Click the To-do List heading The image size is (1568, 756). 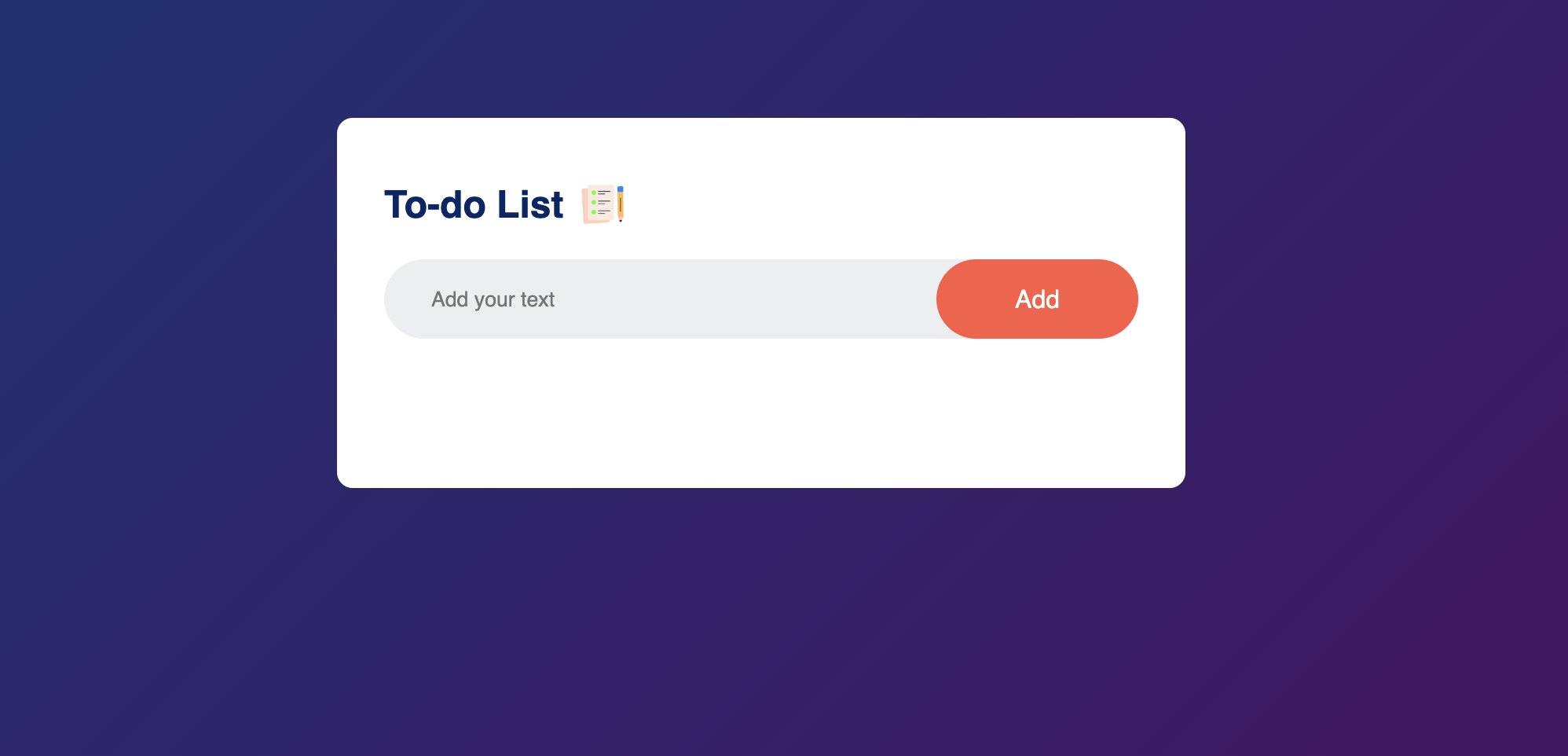tap(474, 205)
